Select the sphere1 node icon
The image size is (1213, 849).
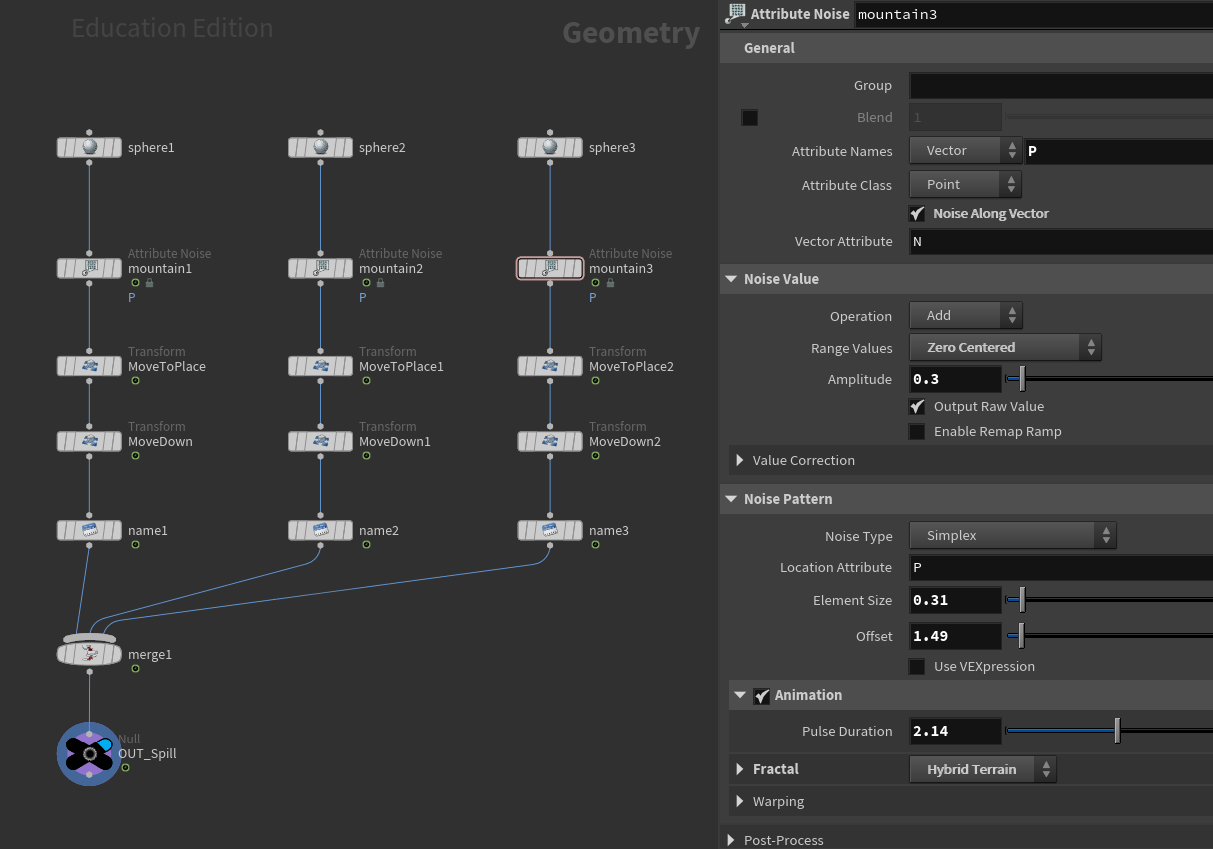click(89, 148)
